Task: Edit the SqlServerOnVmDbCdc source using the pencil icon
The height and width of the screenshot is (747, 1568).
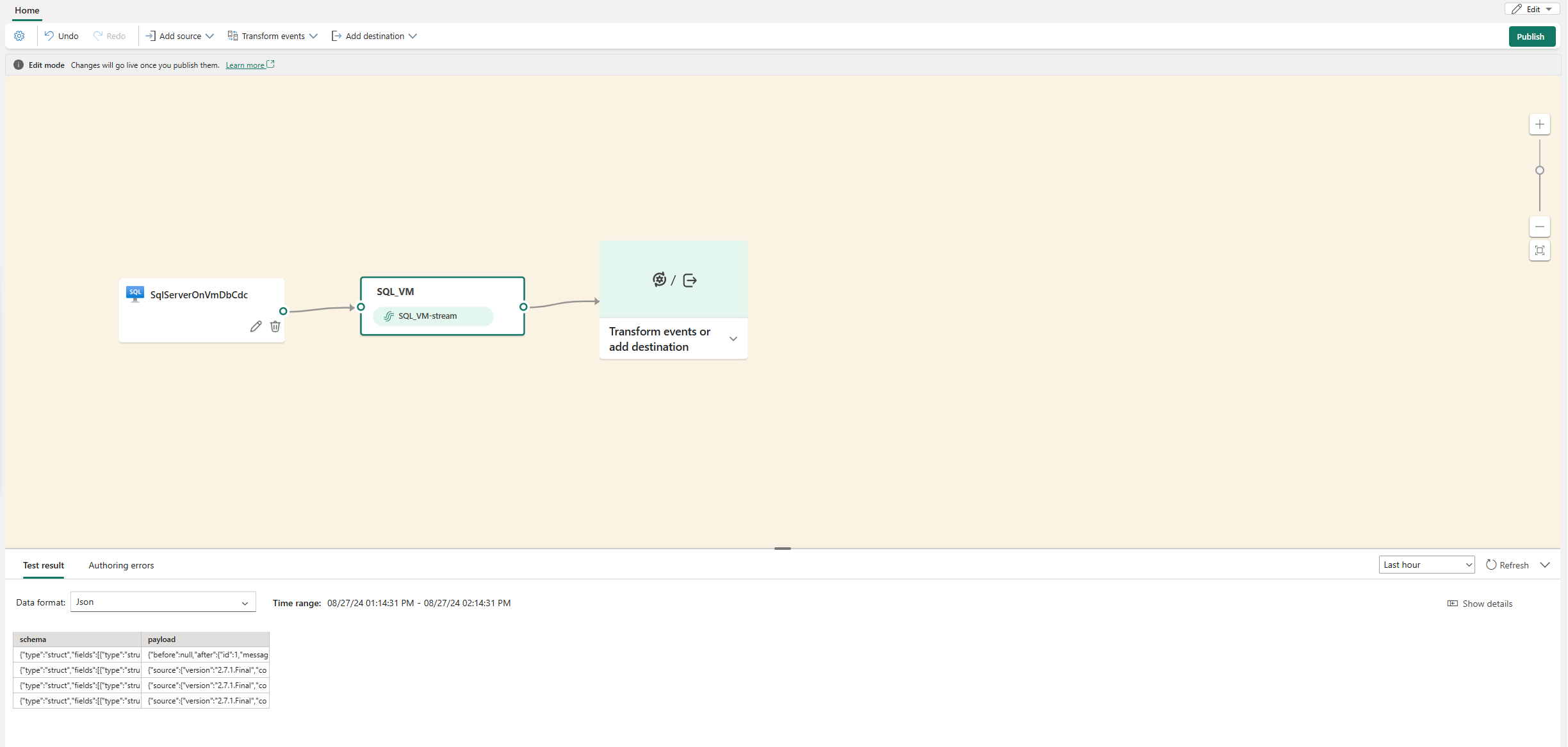Action: pyautogui.click(x=256, y=326)
